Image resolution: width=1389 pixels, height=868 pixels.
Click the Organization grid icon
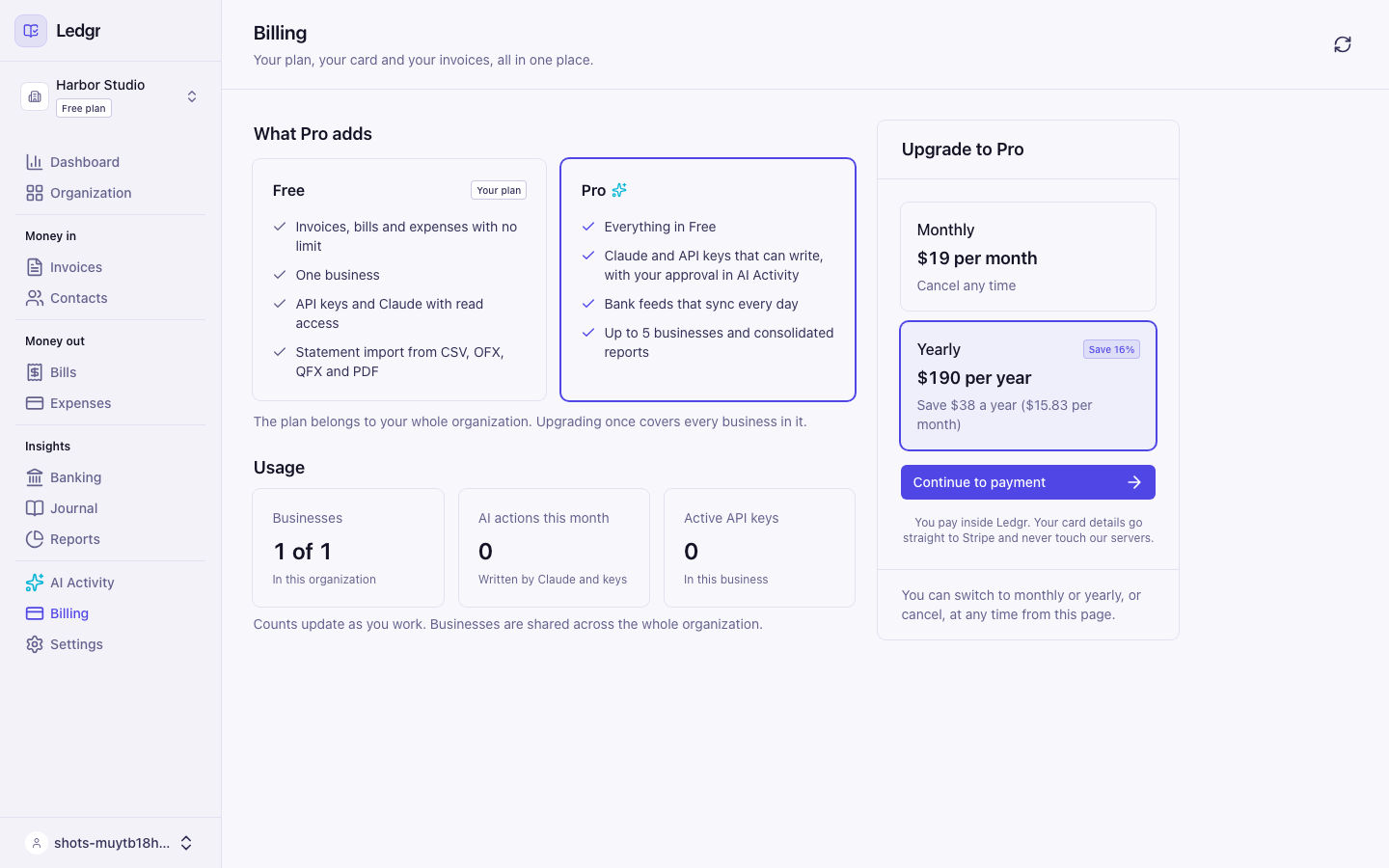[x=35, y=193]
